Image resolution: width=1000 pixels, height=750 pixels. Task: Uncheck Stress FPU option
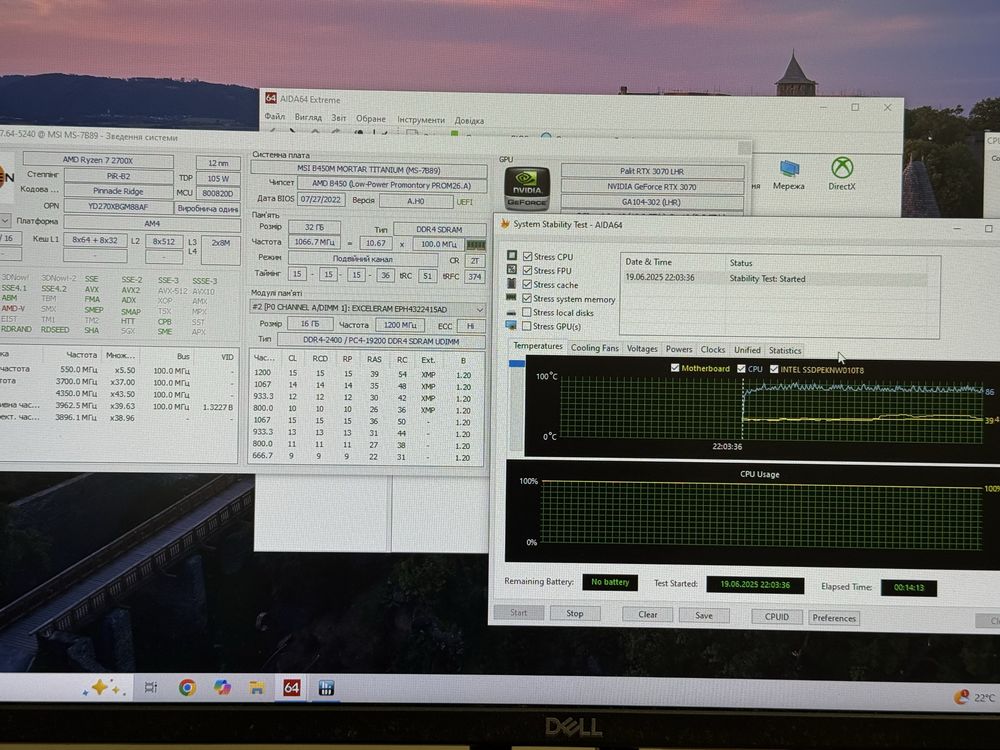[x=527, y=270]
